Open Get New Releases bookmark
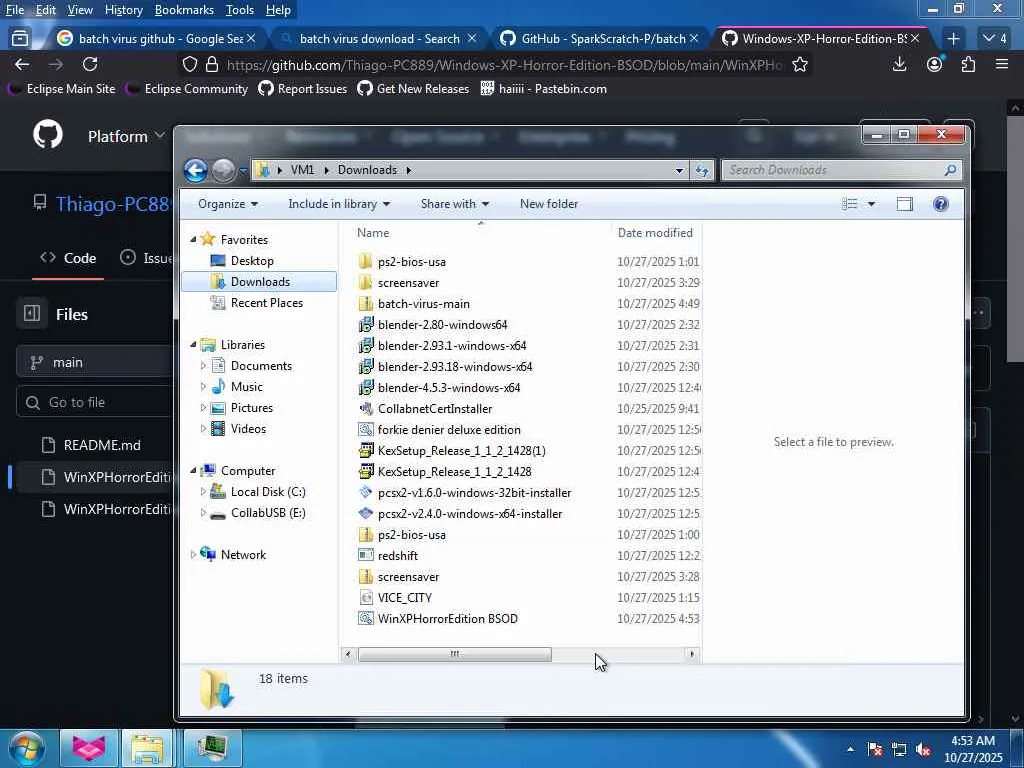Screen dimensions: 1024x768 point(413,89)
